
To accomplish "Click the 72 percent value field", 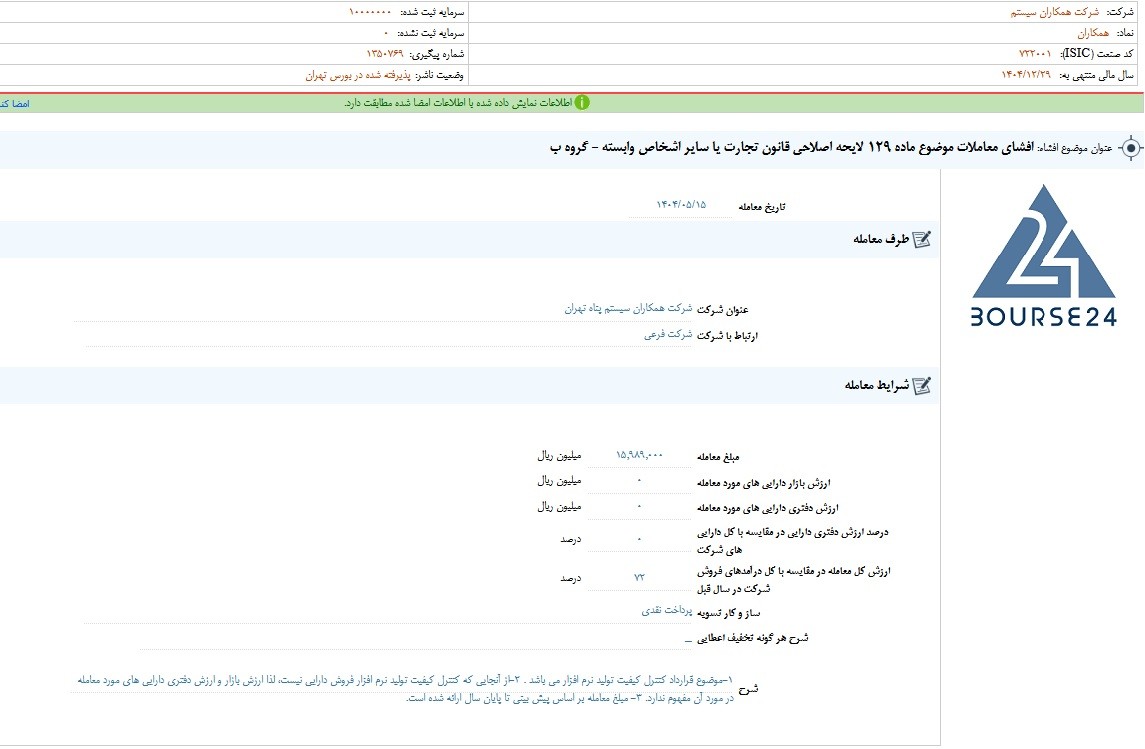I will (x=640, y=577).
